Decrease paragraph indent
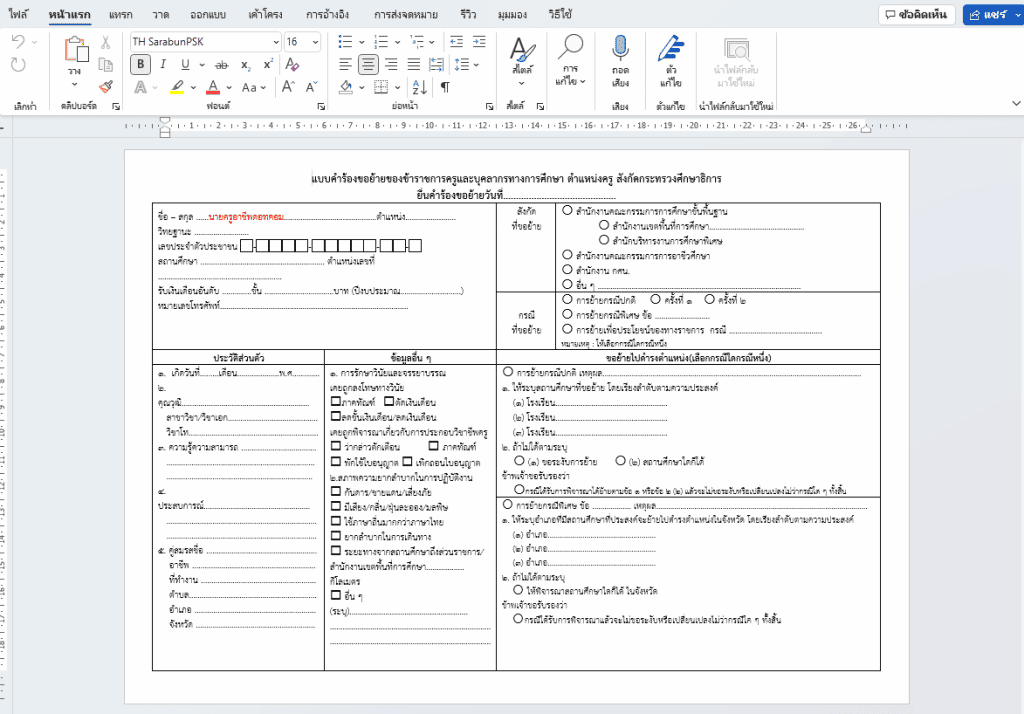The image size is (1024, 714). (x=456, y=42)
